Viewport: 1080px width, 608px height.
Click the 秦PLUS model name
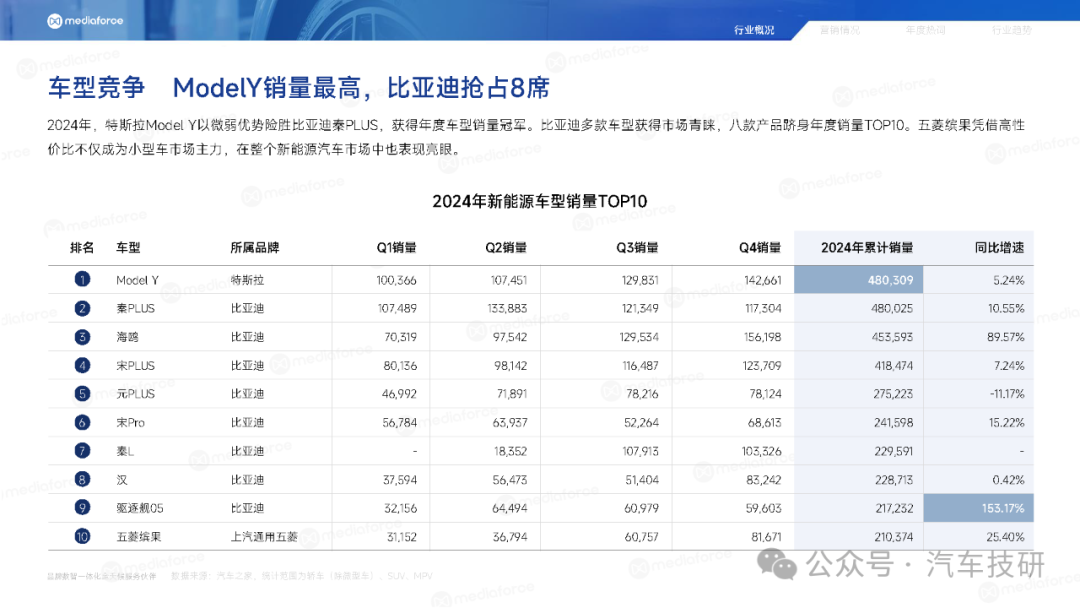tap(136, 308)
